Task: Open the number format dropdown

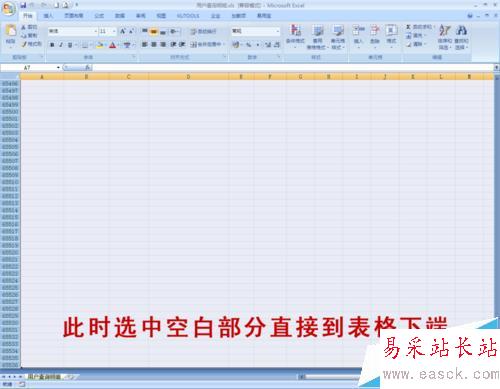Action: click(x=278, y=31)
